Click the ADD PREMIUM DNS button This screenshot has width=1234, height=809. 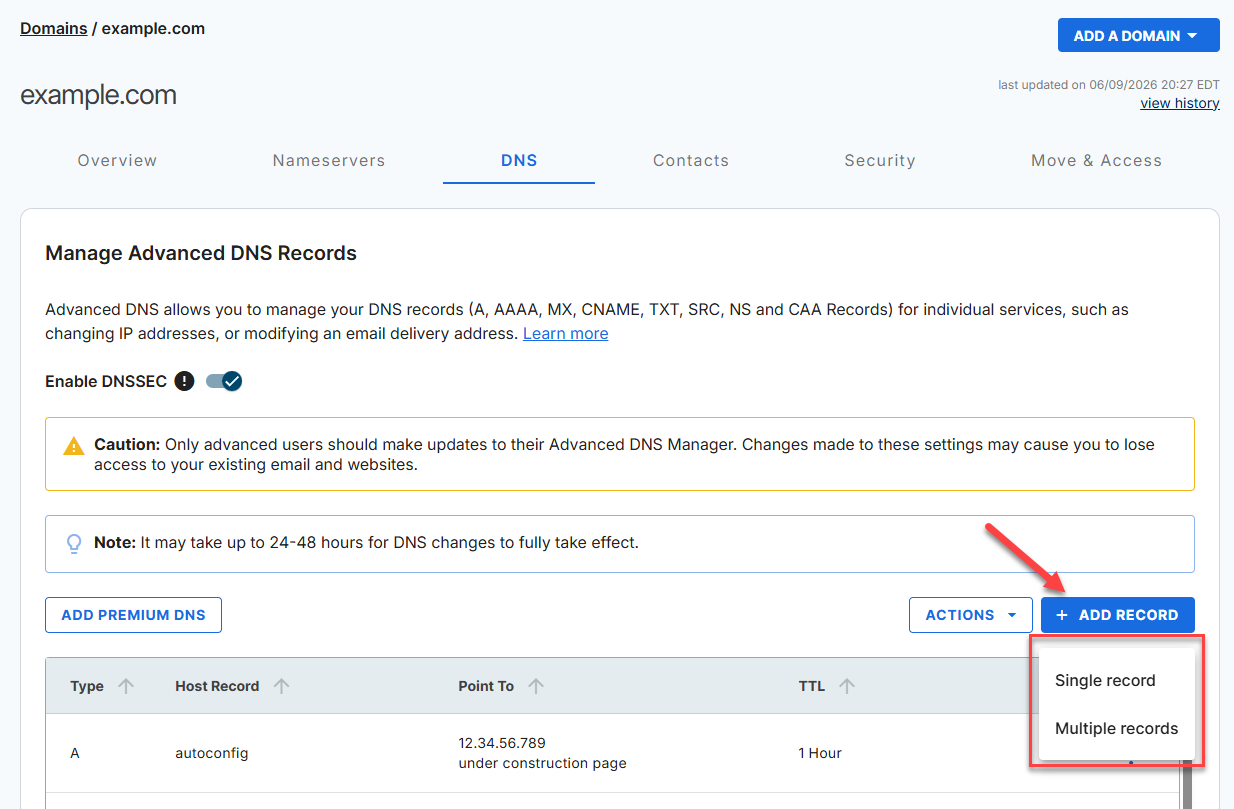pyautogui.click(x=133, y=615)
